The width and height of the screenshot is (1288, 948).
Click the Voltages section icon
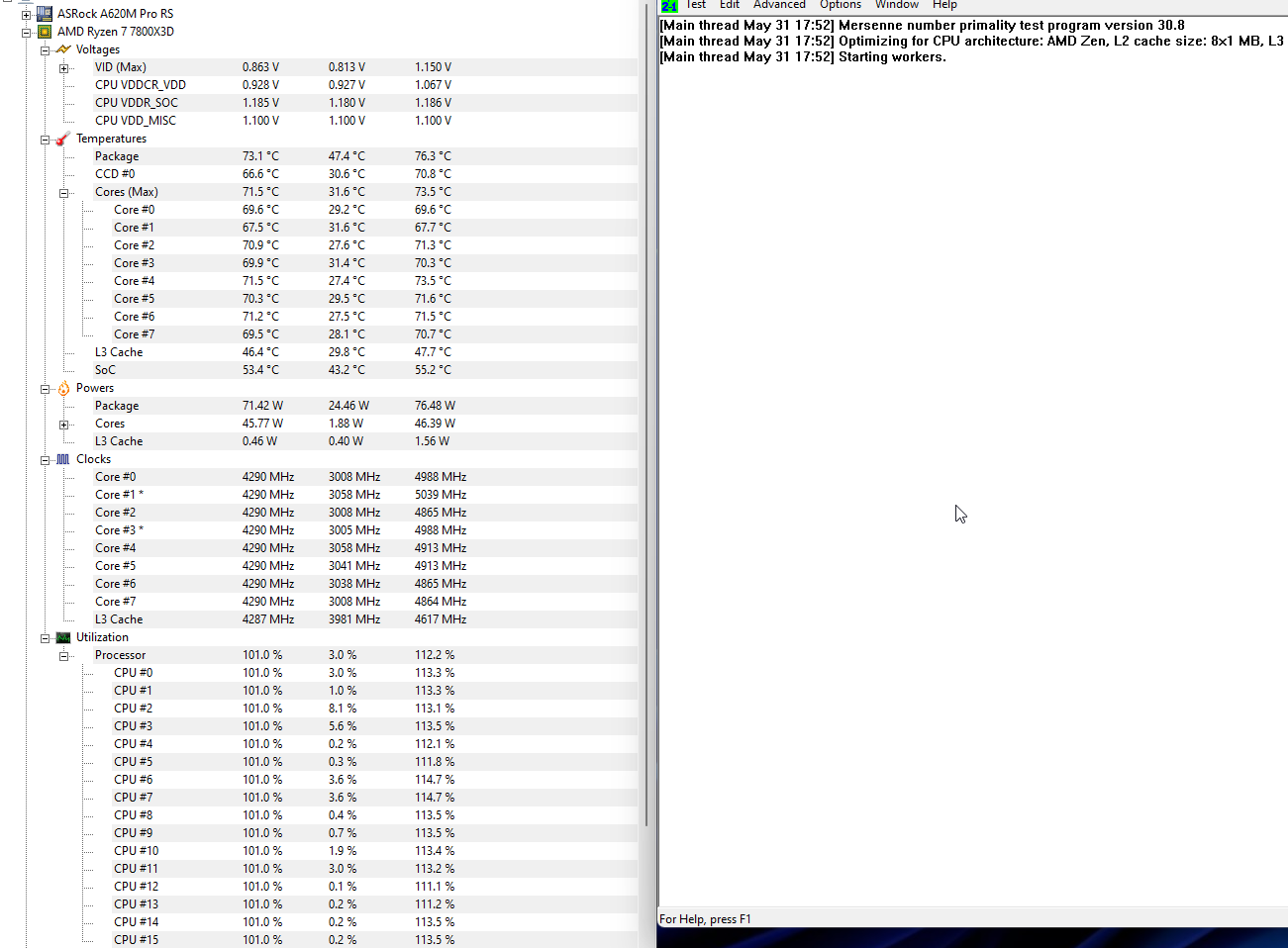coord(63,49)
